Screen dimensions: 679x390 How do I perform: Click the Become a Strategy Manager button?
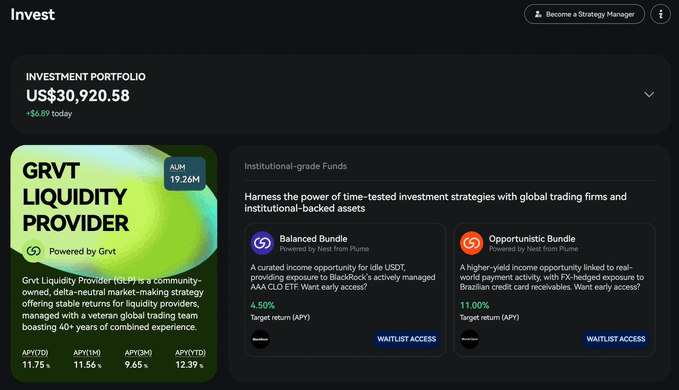pyautogui.click(x=584, y=14)
